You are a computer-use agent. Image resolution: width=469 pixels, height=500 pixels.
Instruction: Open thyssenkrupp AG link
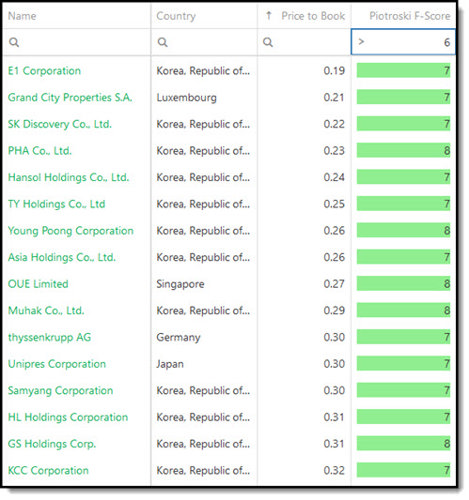coord(49,337)
